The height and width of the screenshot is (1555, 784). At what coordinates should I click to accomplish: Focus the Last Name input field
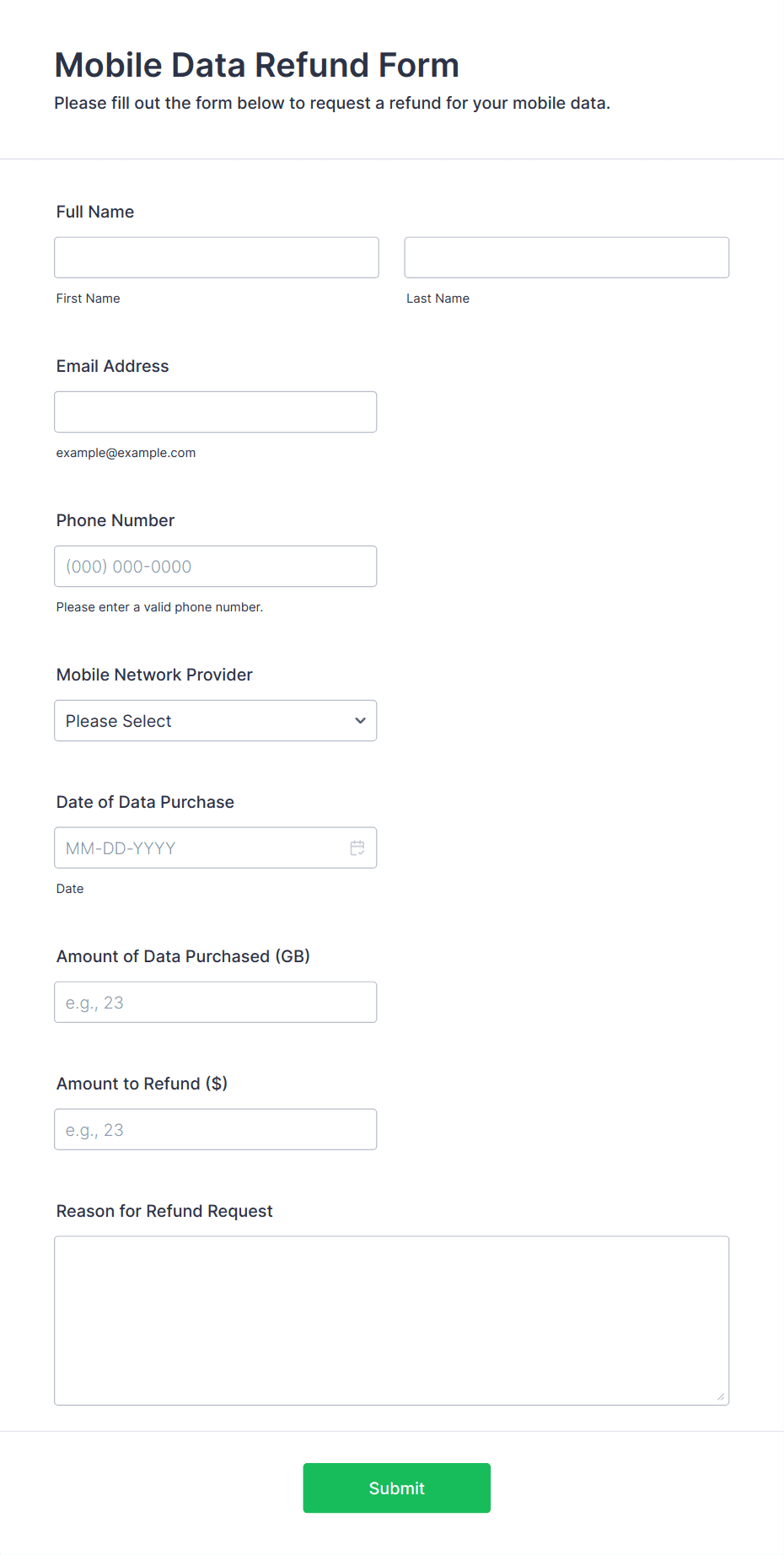pos(567,257)
